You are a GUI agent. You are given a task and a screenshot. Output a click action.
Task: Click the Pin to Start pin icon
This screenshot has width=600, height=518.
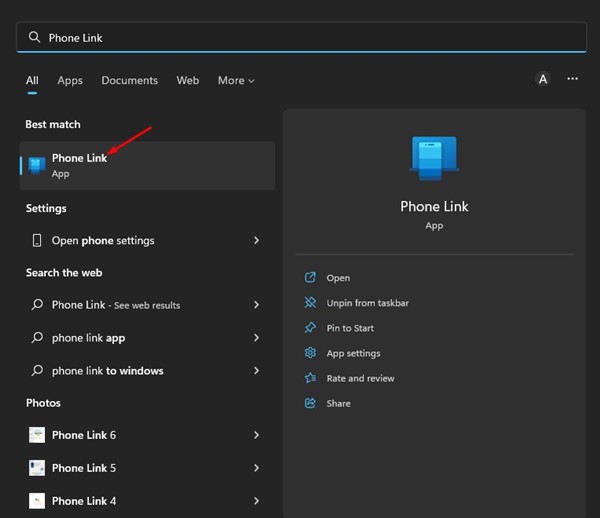click(310, 328)
